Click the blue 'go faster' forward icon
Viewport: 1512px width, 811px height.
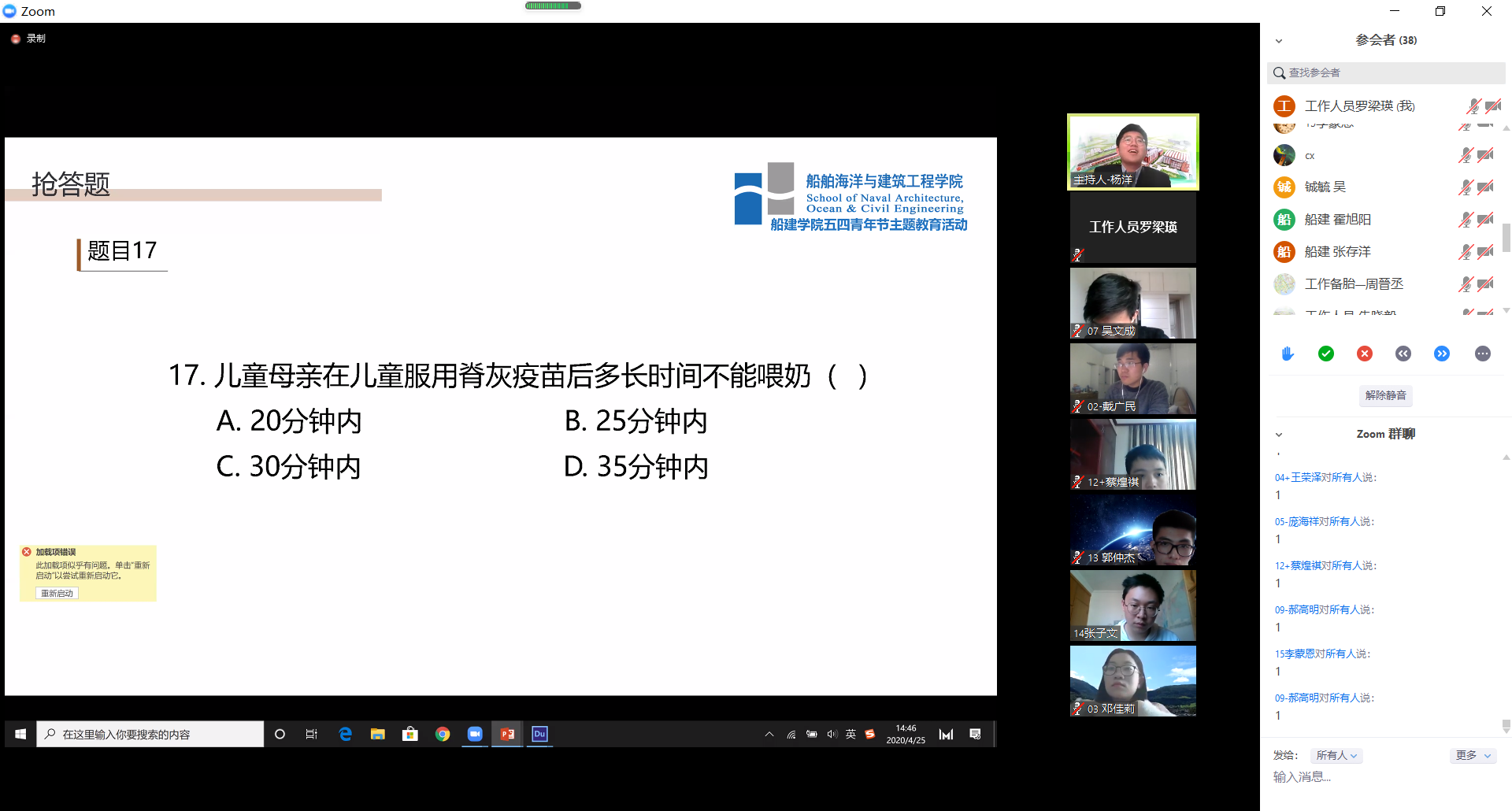(x=1442, y=354)
